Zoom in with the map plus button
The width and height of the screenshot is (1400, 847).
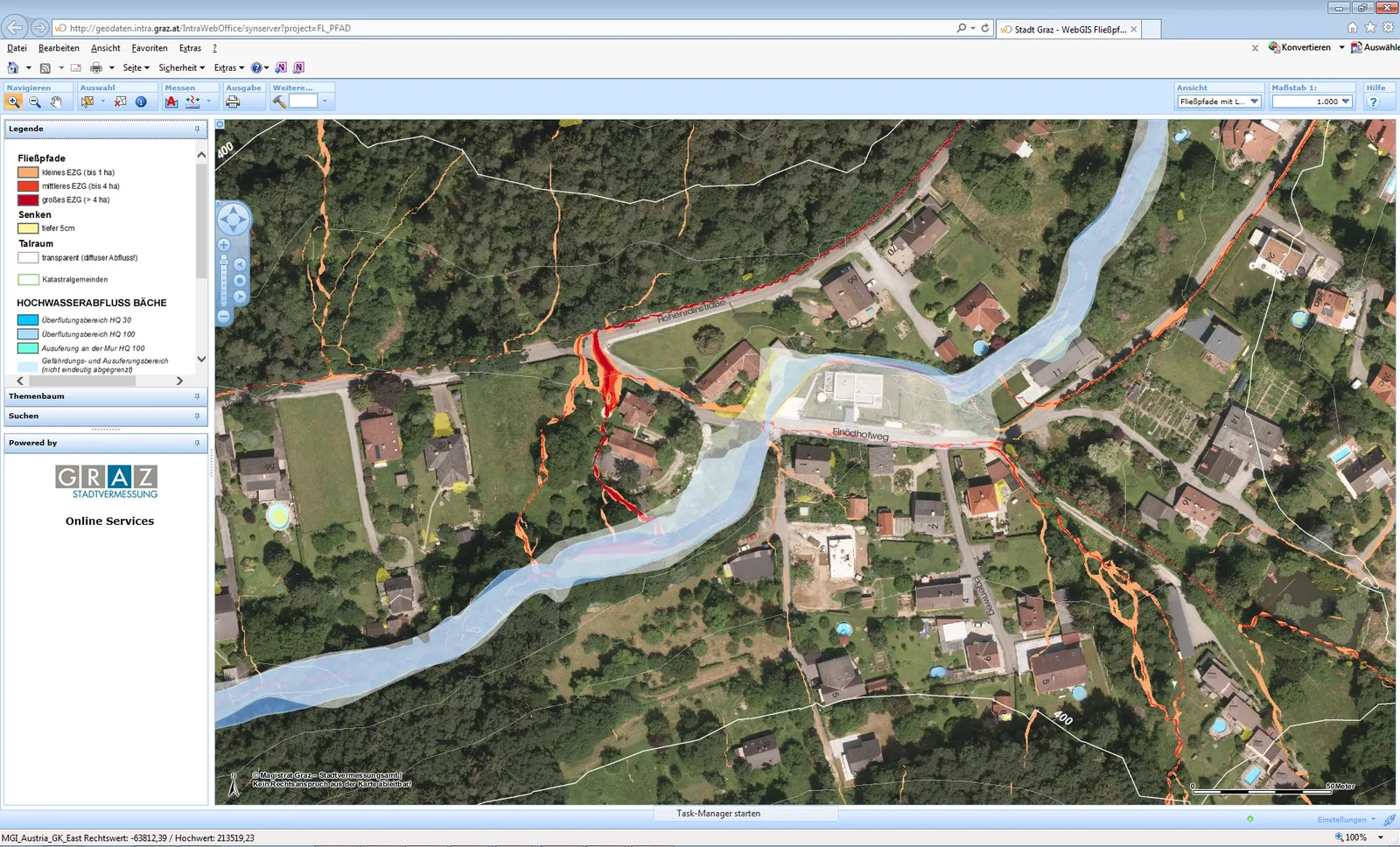[224, 245]
